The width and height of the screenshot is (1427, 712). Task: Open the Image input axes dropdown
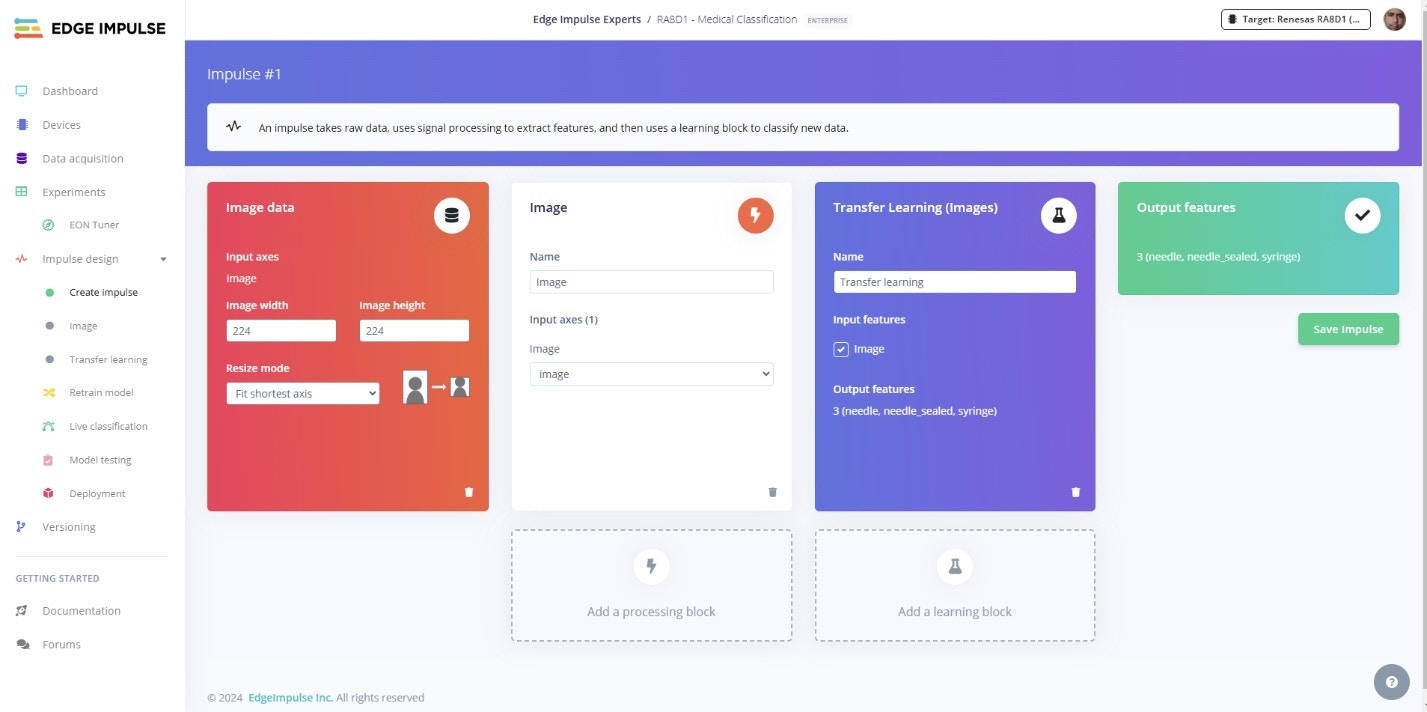coord(652,374)
